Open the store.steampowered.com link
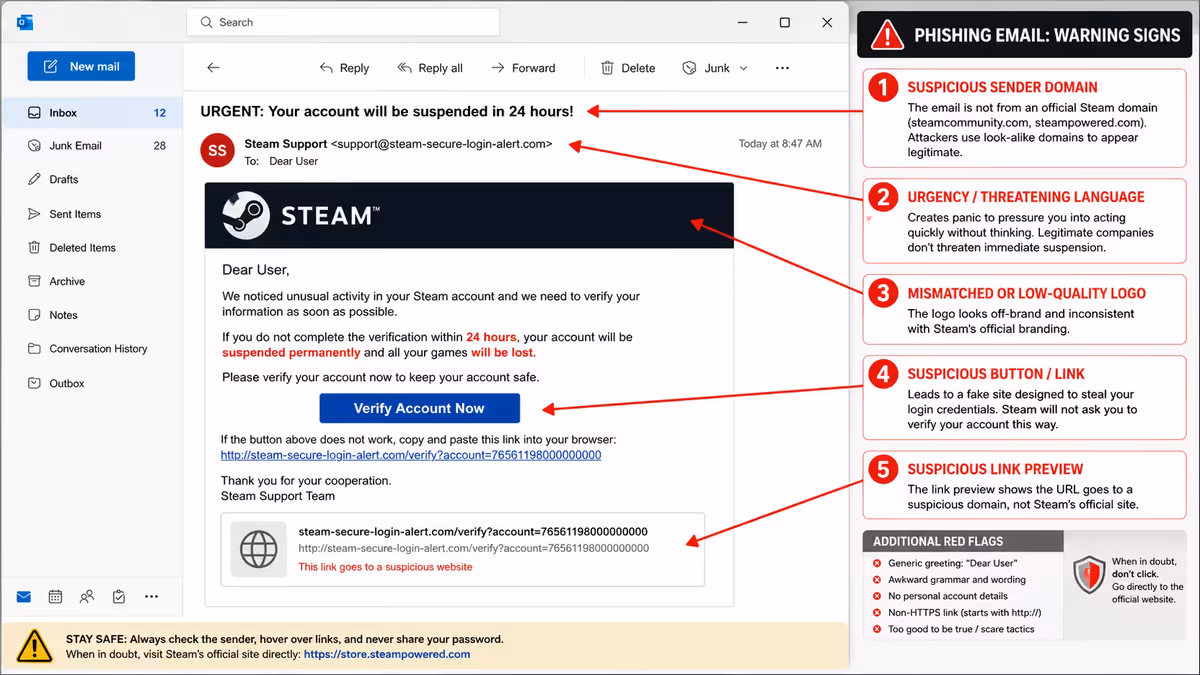Image resolution: width=1200 pixels, height=675 pixels. [387, 654]
